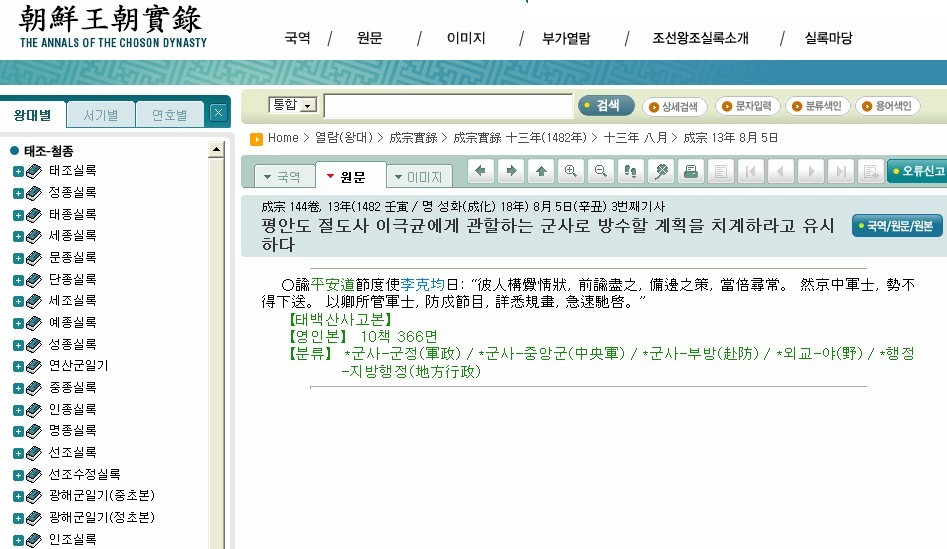The image size is (947, 549).
Task: Click the footprints icon in toolbar
Action: [630, 172]
